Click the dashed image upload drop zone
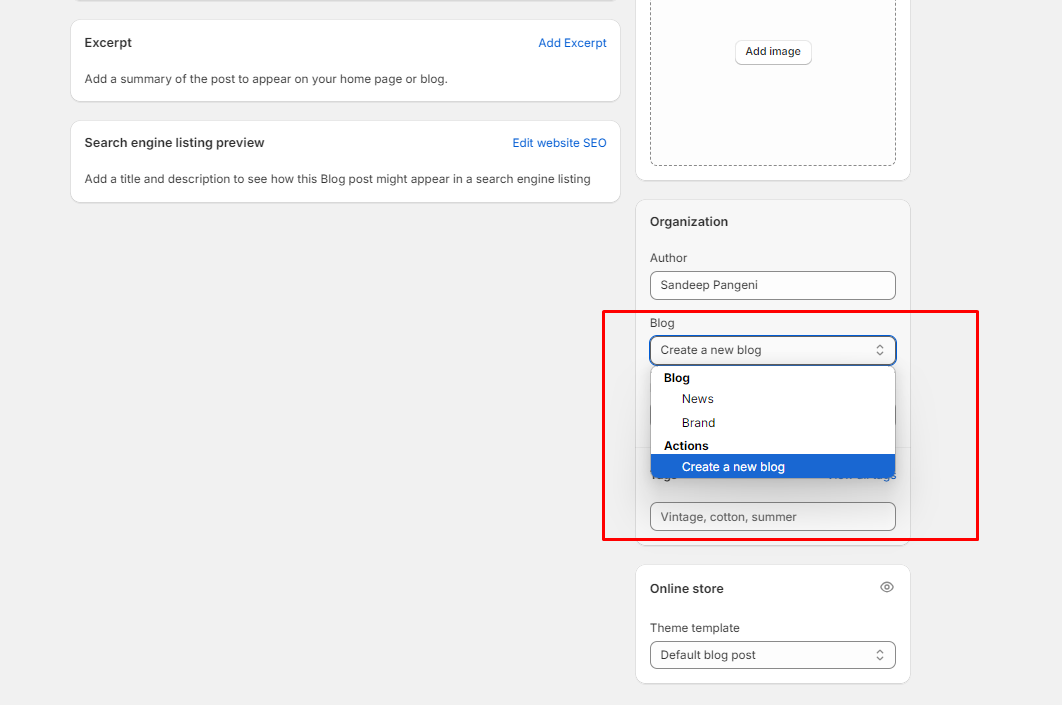 tap(772, 110)
